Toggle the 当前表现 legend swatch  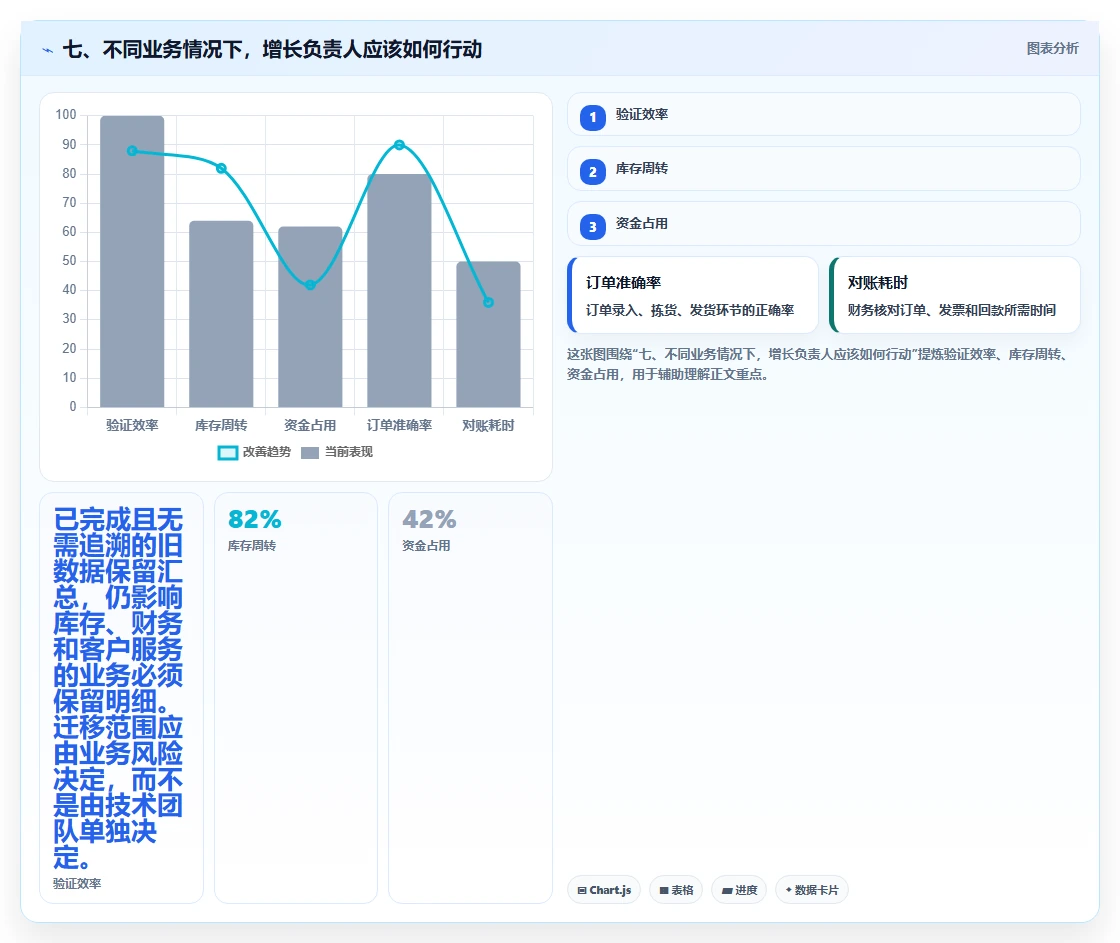tap(309, 452)
